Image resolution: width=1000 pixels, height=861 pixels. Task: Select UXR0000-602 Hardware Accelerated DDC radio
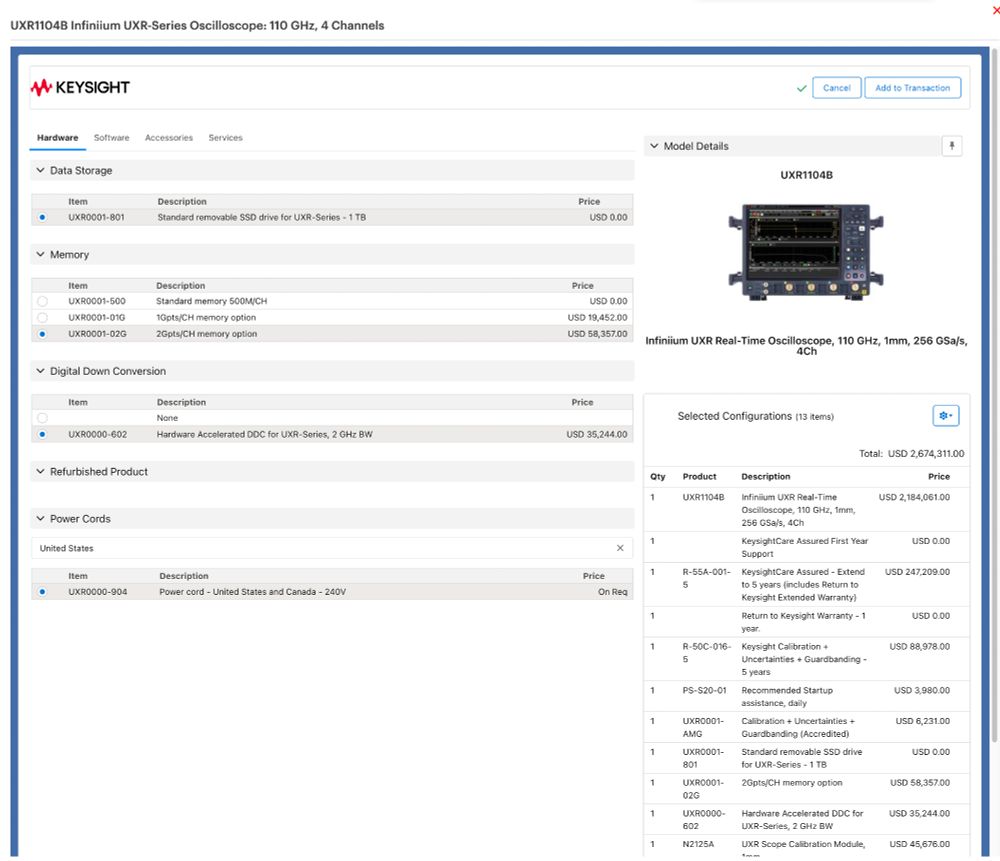click(42, 434)
